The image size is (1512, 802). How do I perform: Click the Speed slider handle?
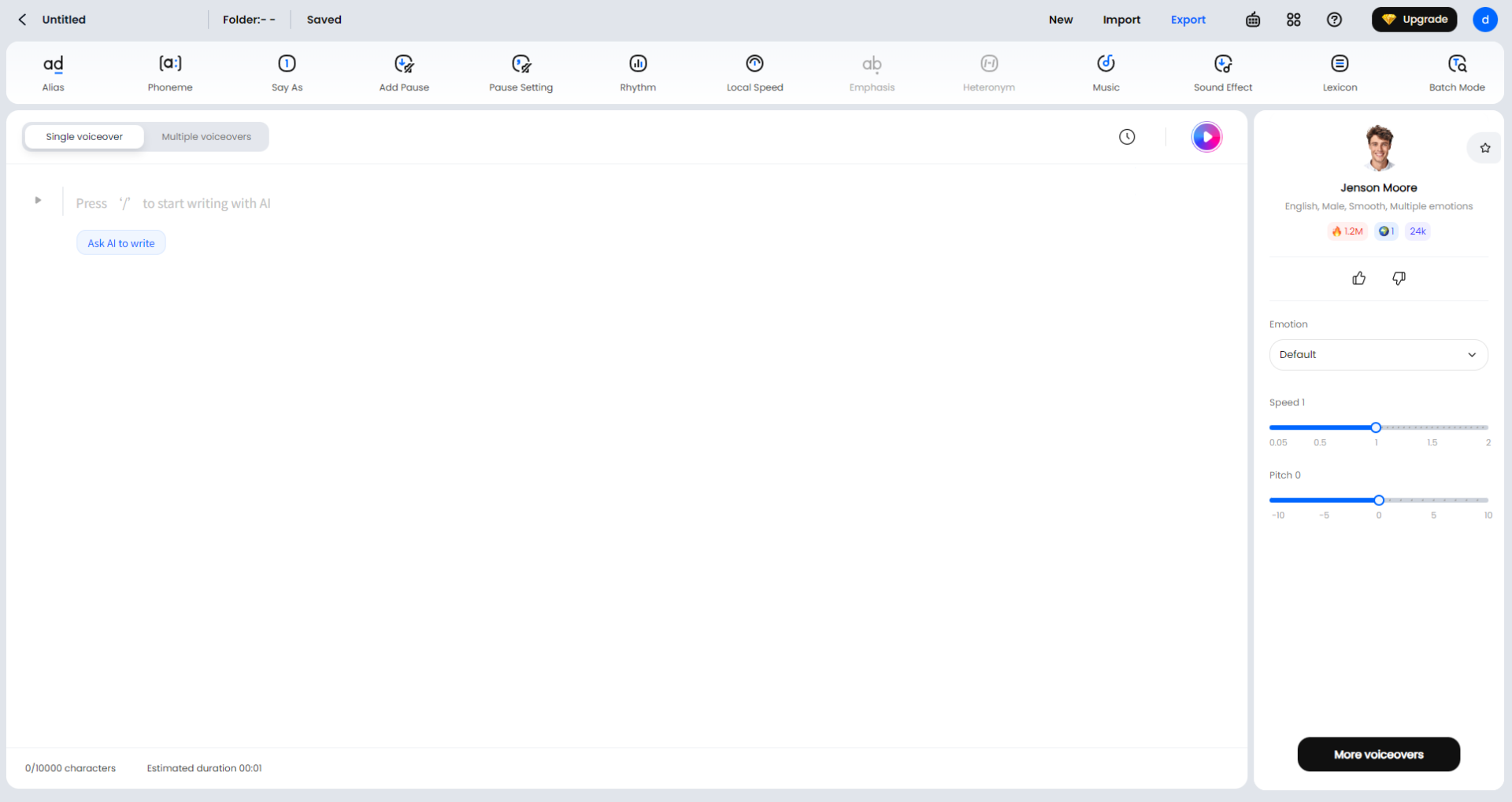(1376, 427)
